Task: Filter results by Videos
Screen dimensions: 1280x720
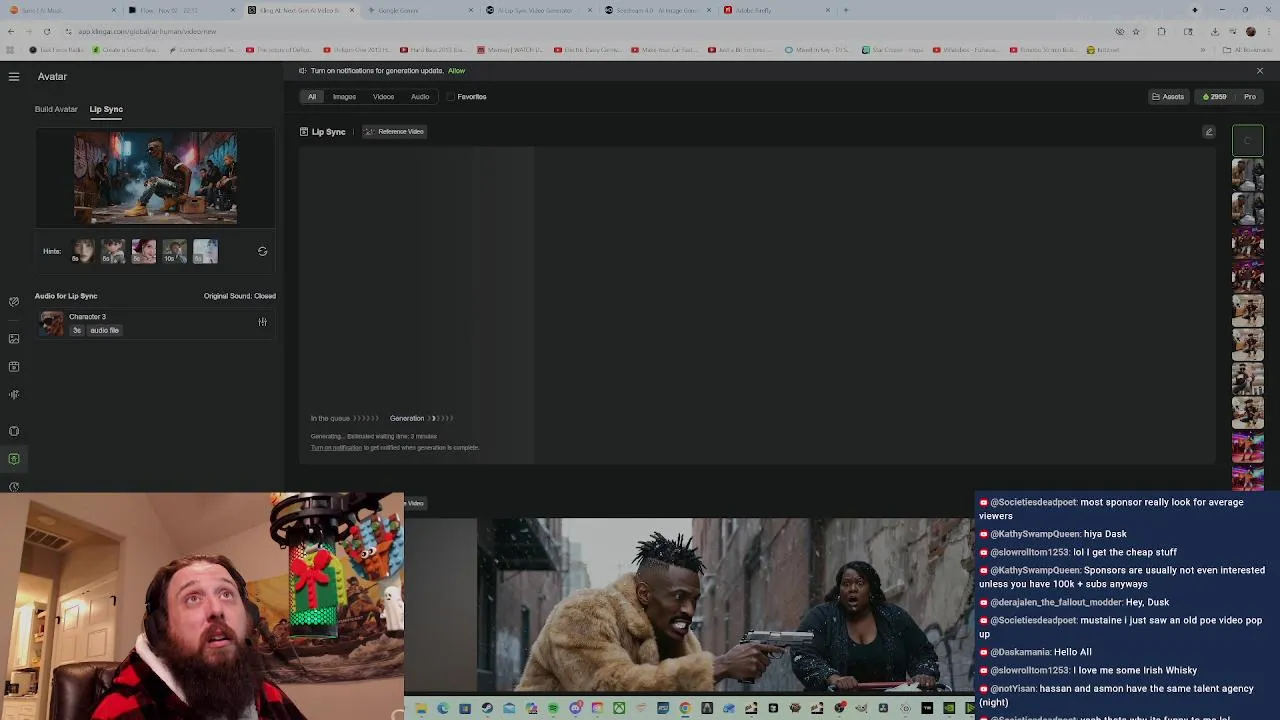Action: 383,97
